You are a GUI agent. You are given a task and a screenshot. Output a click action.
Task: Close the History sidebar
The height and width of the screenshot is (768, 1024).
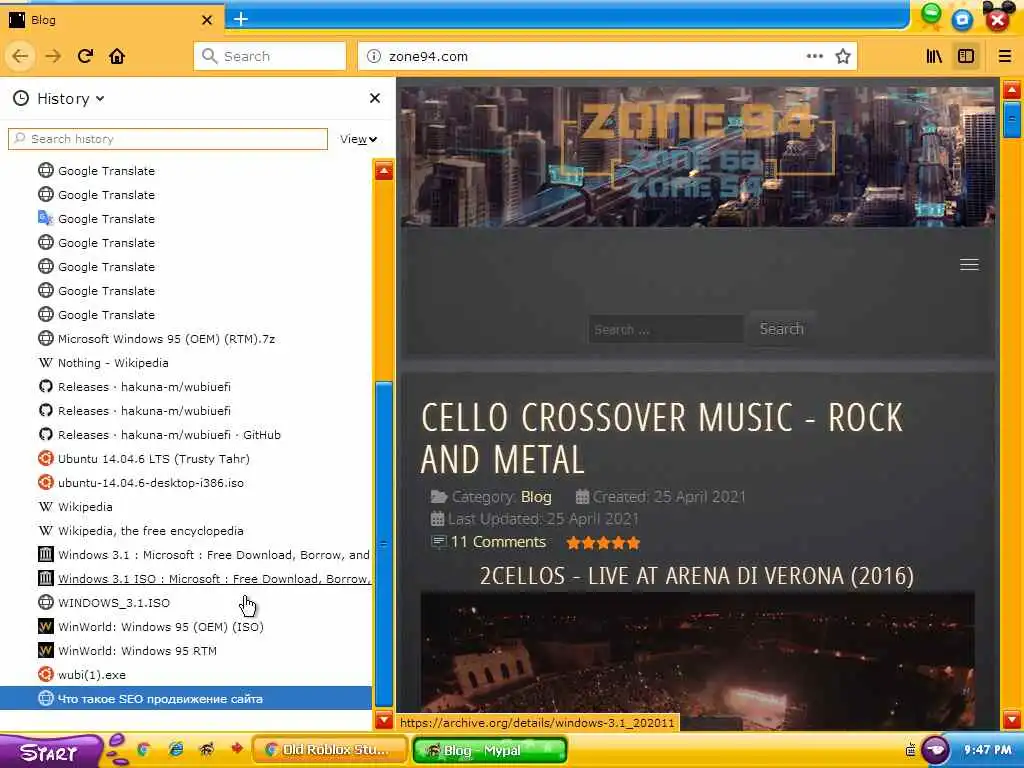375,98
